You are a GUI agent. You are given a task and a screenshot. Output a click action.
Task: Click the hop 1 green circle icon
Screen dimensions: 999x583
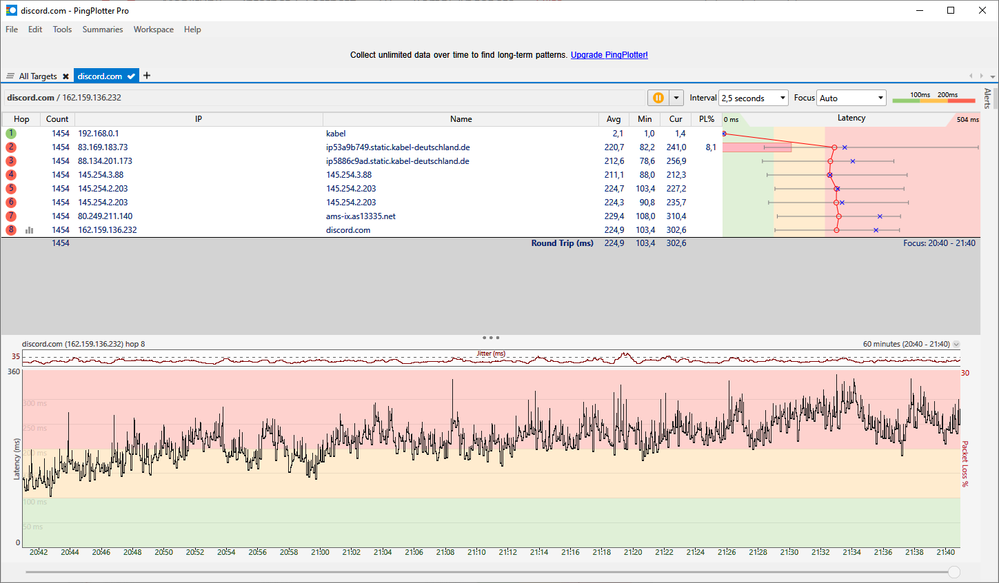(11, 134)
